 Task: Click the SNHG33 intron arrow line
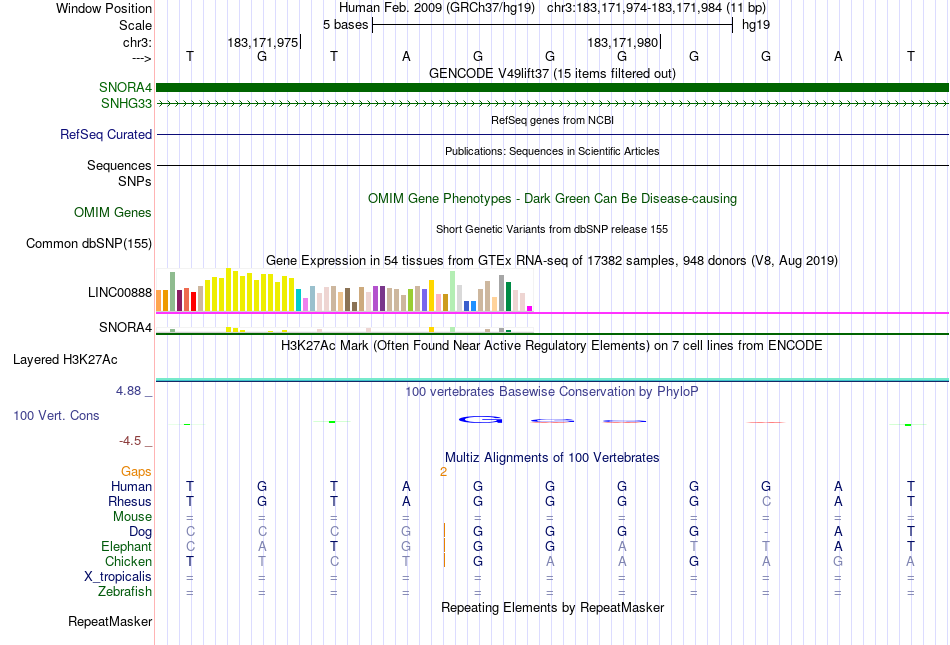pyautogui.click(x=552, y=104)
